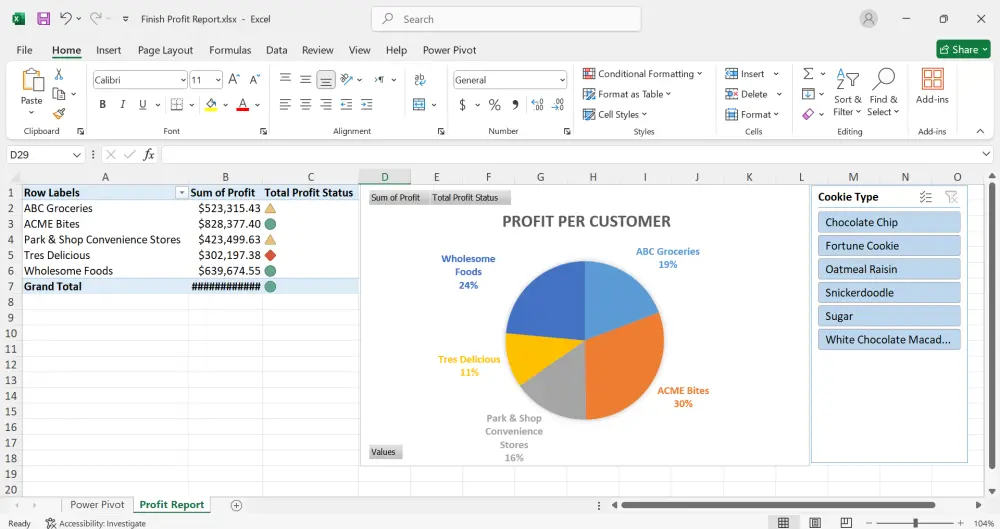Click the Undo arrow icon
The width and height of the screenshot is (1000, 529).
point(66,19)
